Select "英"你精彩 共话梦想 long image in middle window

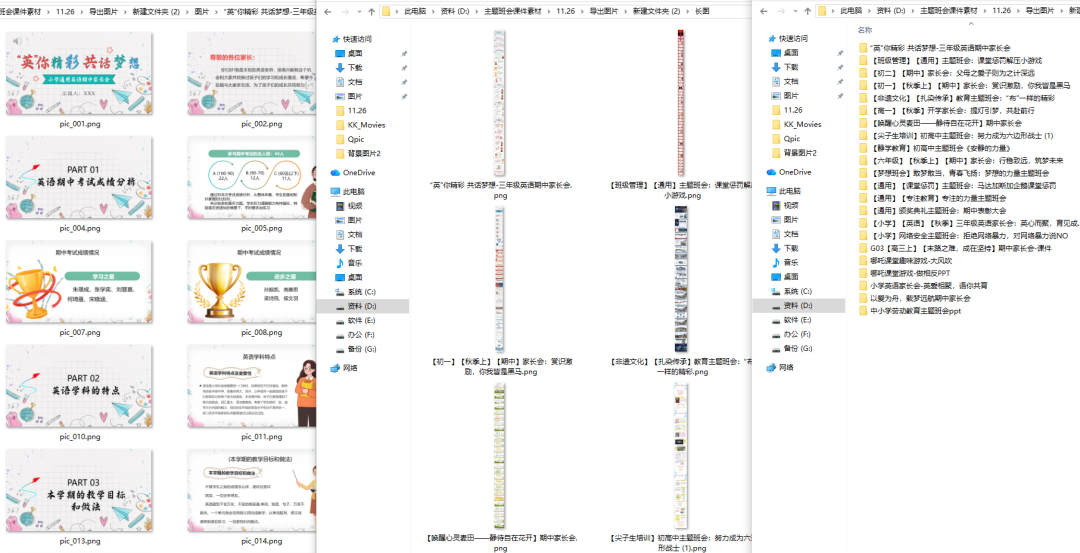[x=499, y=103]
